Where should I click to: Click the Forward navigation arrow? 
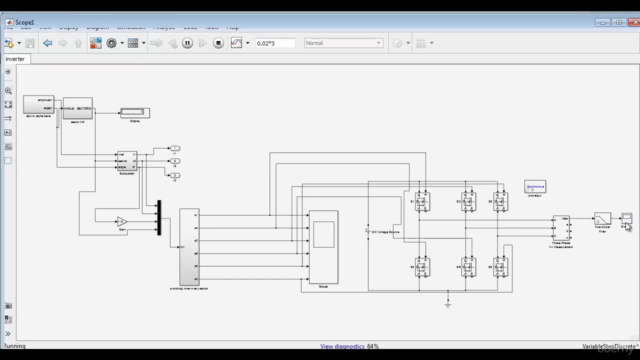click(62, 43)
